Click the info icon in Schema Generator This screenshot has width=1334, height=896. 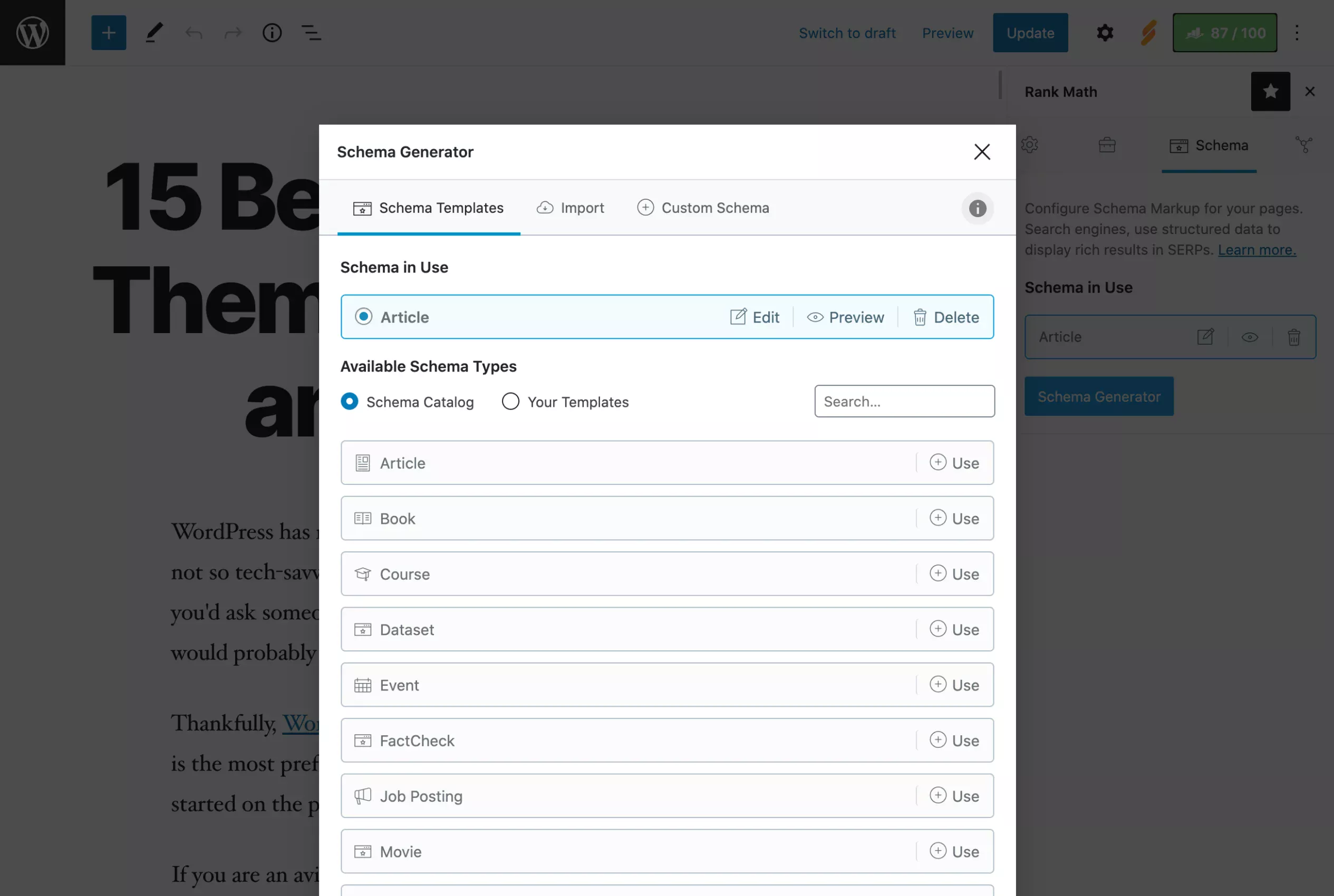pos(977,209)
